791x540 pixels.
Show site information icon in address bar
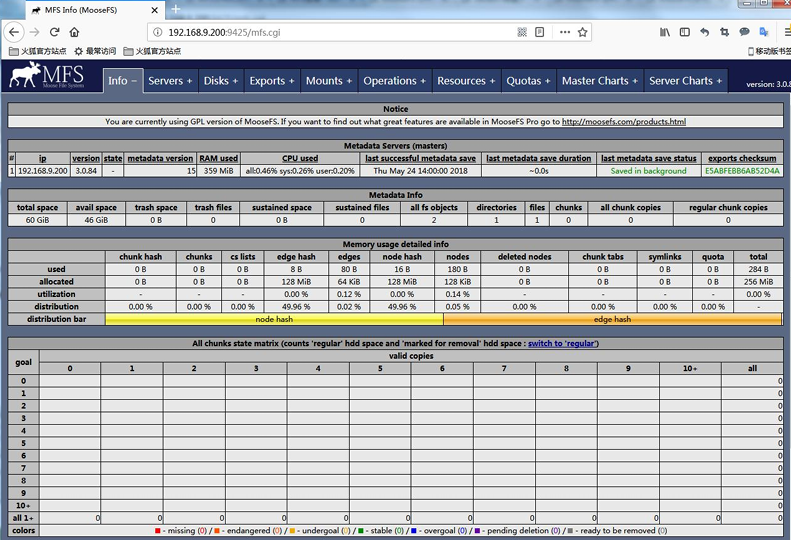click(157, 32)
